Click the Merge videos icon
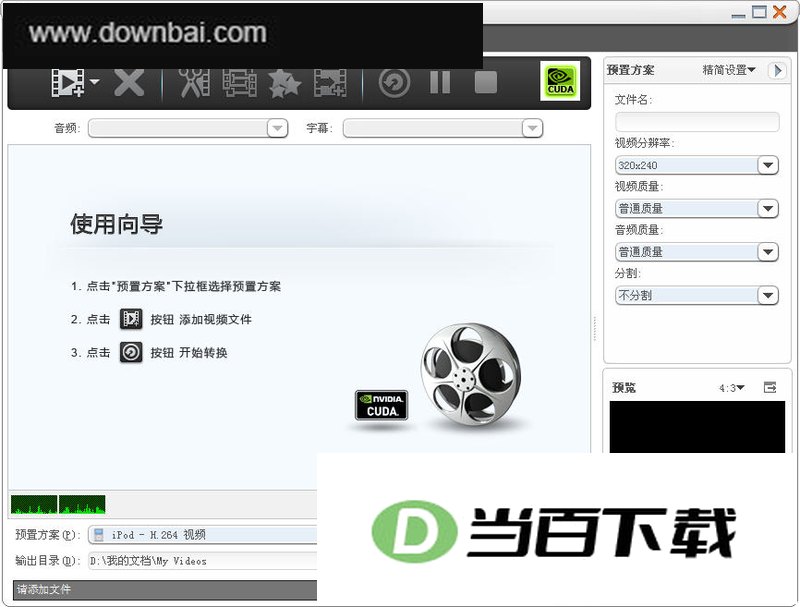This screenshot has height=607, width=800. coord(330,82)
